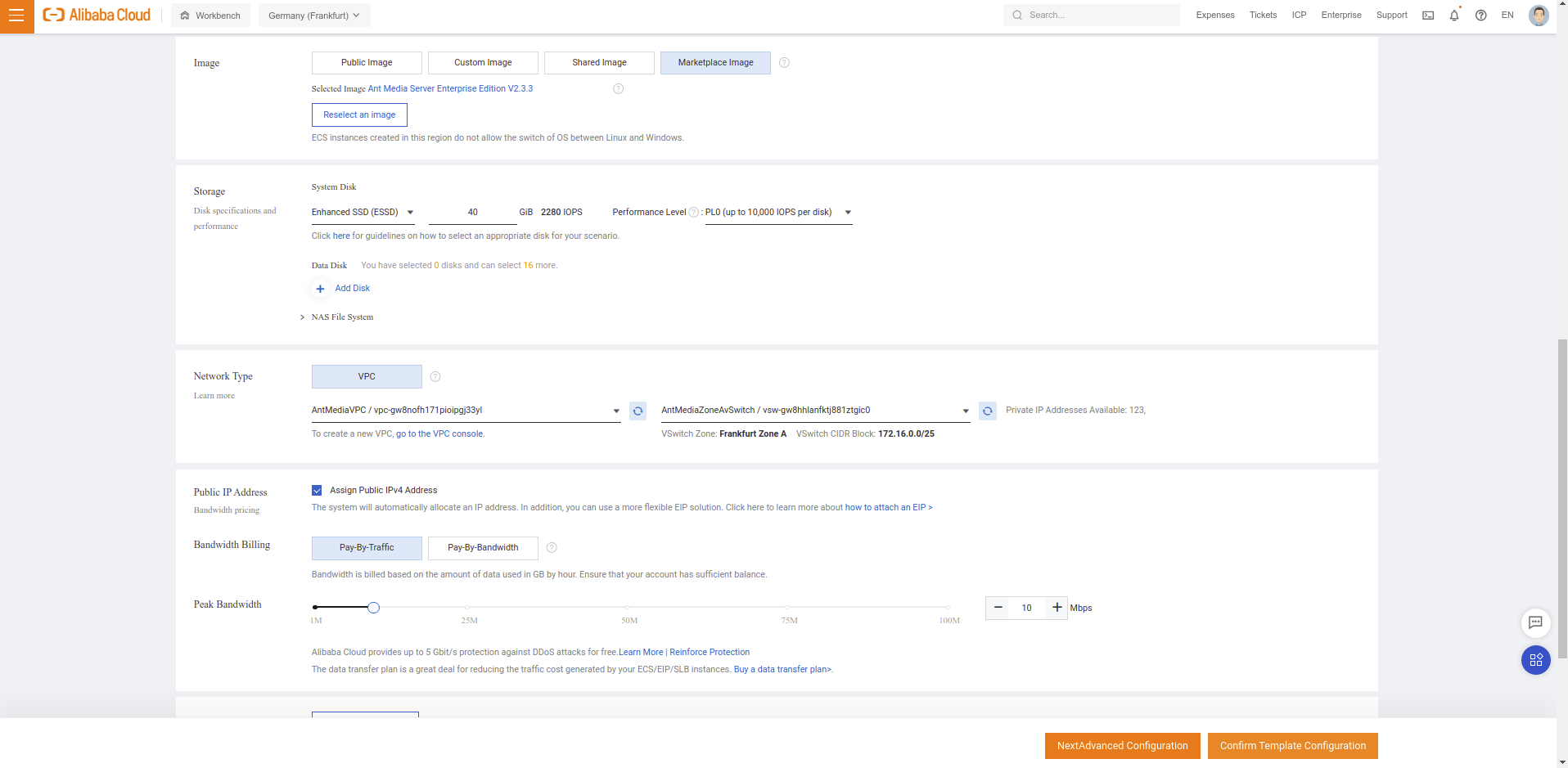Open 'Buy a data transfer plan' link
Screen dimensions: 1568x768
(782, 669)
